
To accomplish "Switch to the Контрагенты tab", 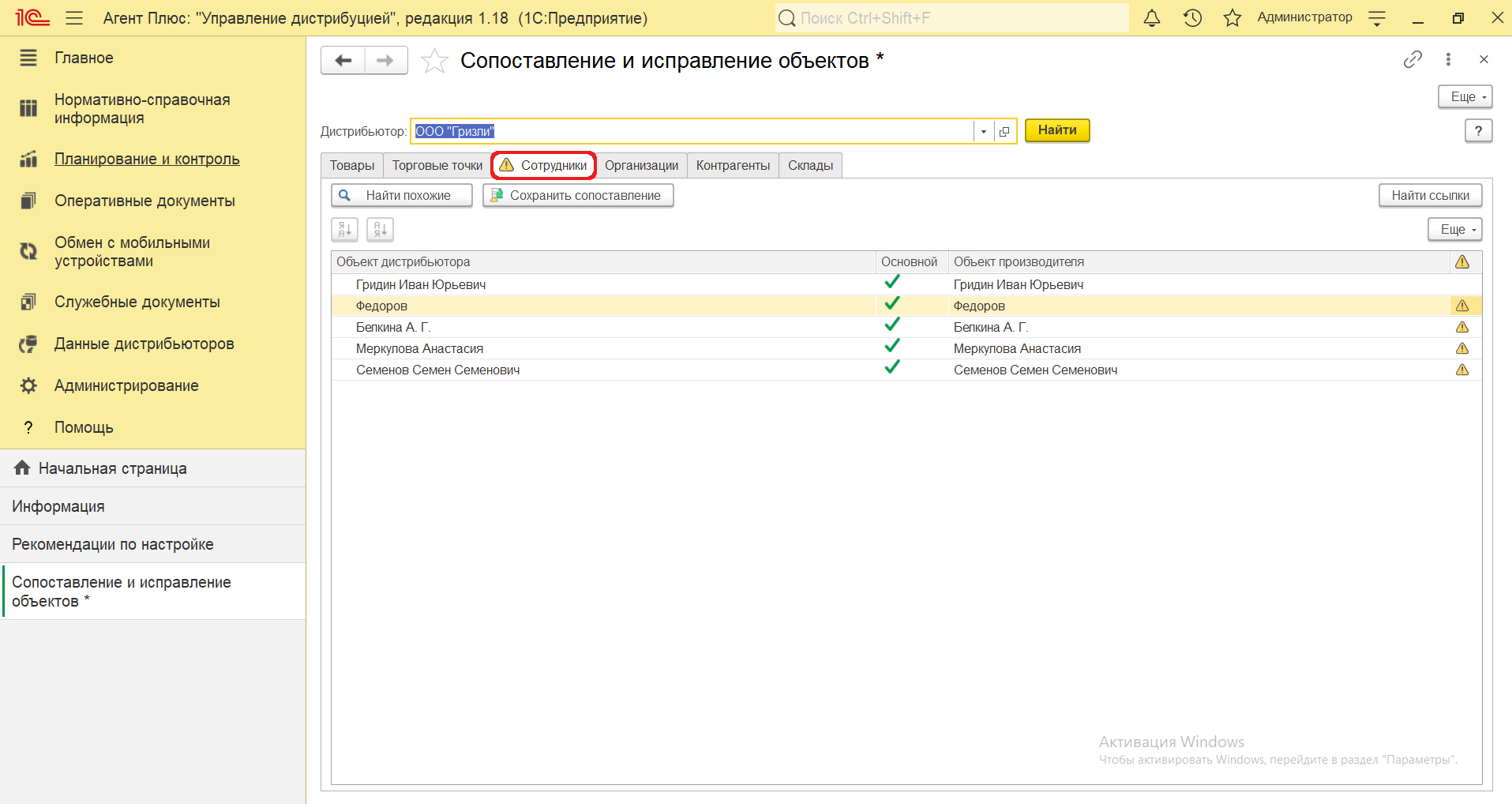I will pos(733,165).
